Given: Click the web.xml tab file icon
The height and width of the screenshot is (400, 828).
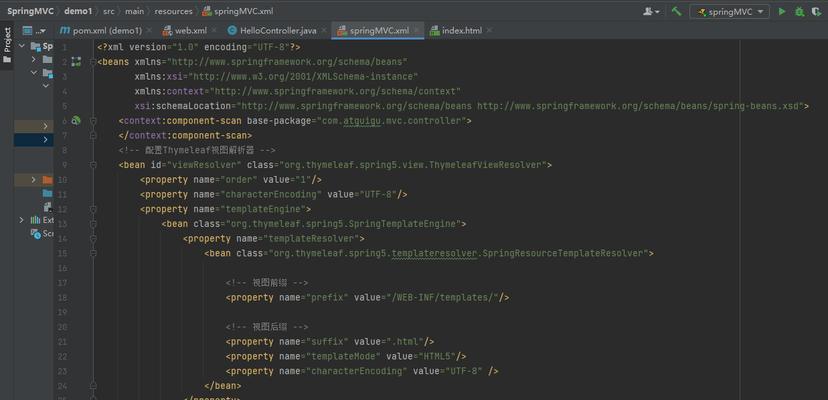Looking at the screenshot, I should coord(167,31).
